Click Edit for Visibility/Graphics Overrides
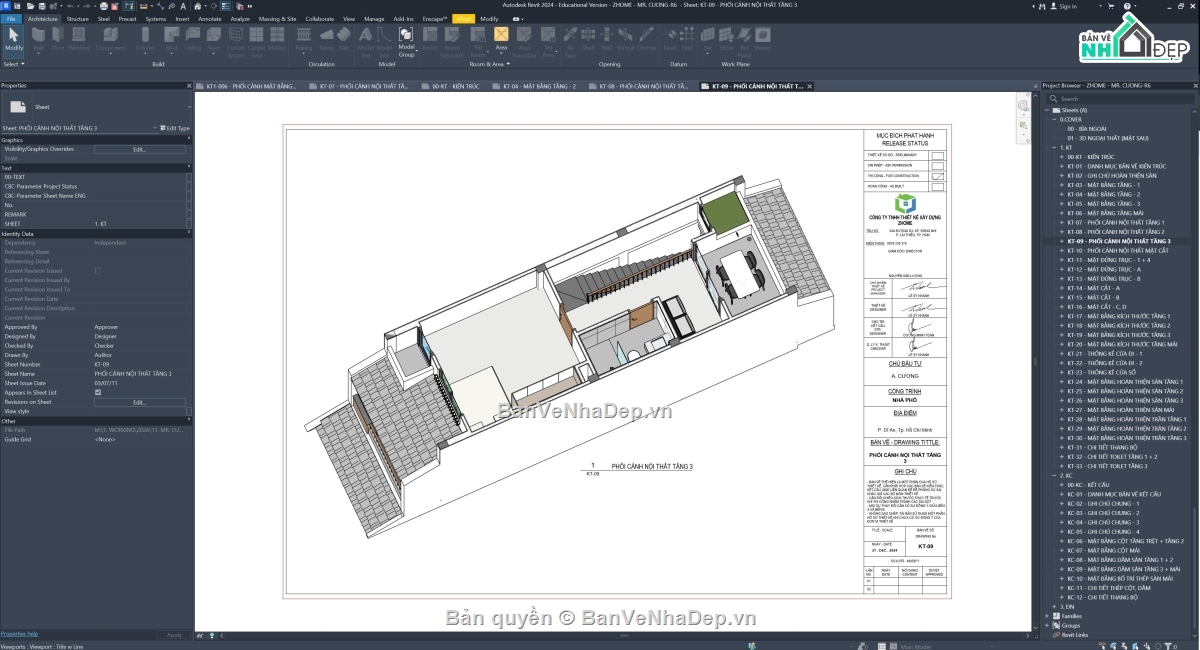The height and width of the screenshot is (650, 1200). coord(139,149)
